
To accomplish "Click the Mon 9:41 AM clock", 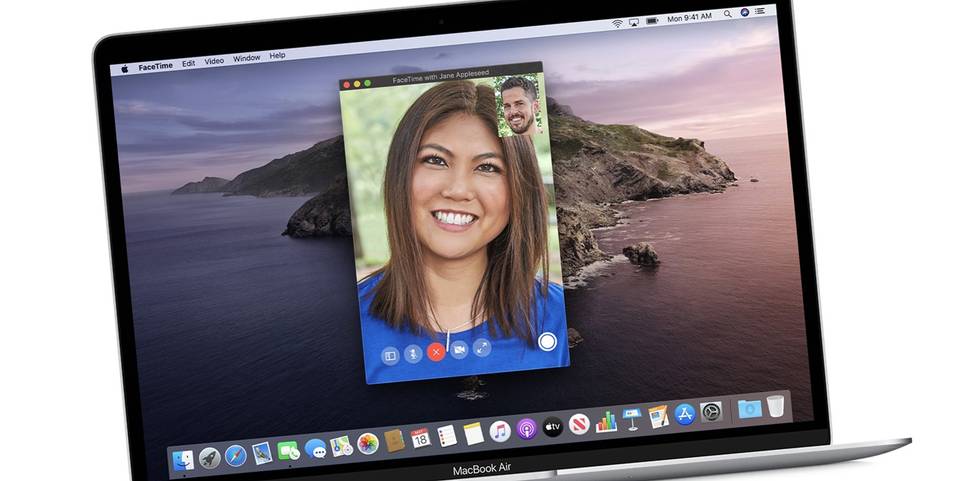I will tap(690, 17).
